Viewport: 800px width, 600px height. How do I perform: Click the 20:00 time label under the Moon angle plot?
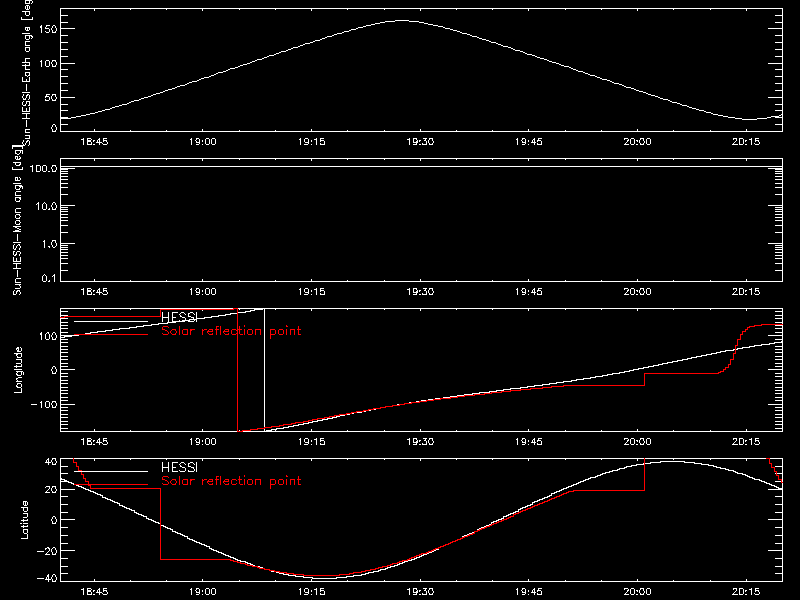click(637, 291)
